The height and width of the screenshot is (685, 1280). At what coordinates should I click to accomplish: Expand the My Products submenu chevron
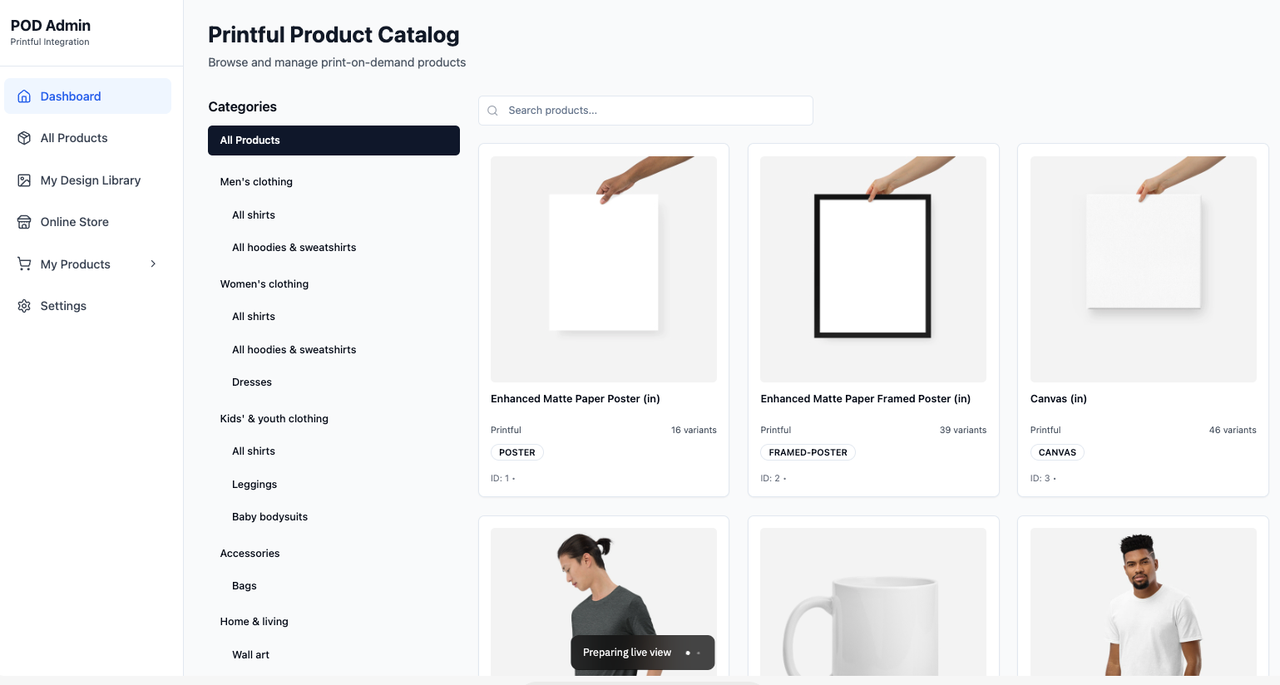153,264
